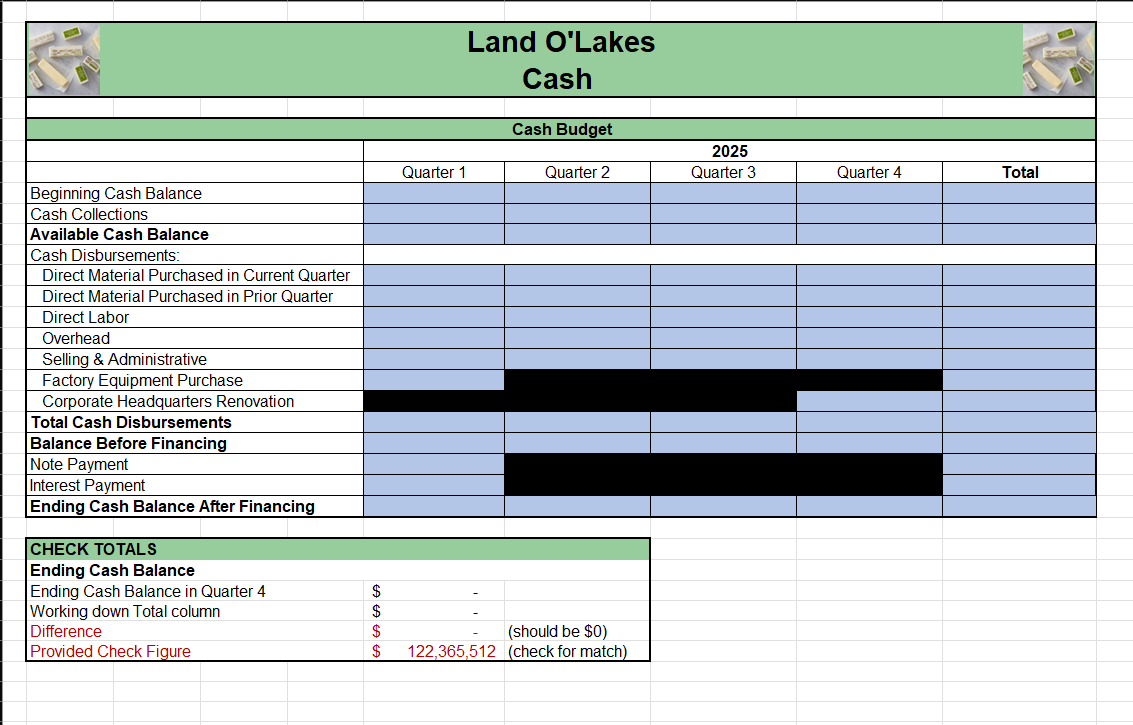Select Selling & Administrative Quarter 1 cell
1133x725 pixels.
coord(434,359)
